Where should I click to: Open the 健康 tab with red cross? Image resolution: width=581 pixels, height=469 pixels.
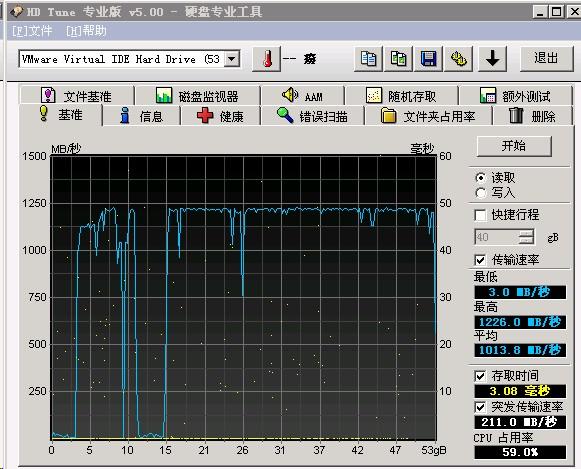[x=220, y=116]
